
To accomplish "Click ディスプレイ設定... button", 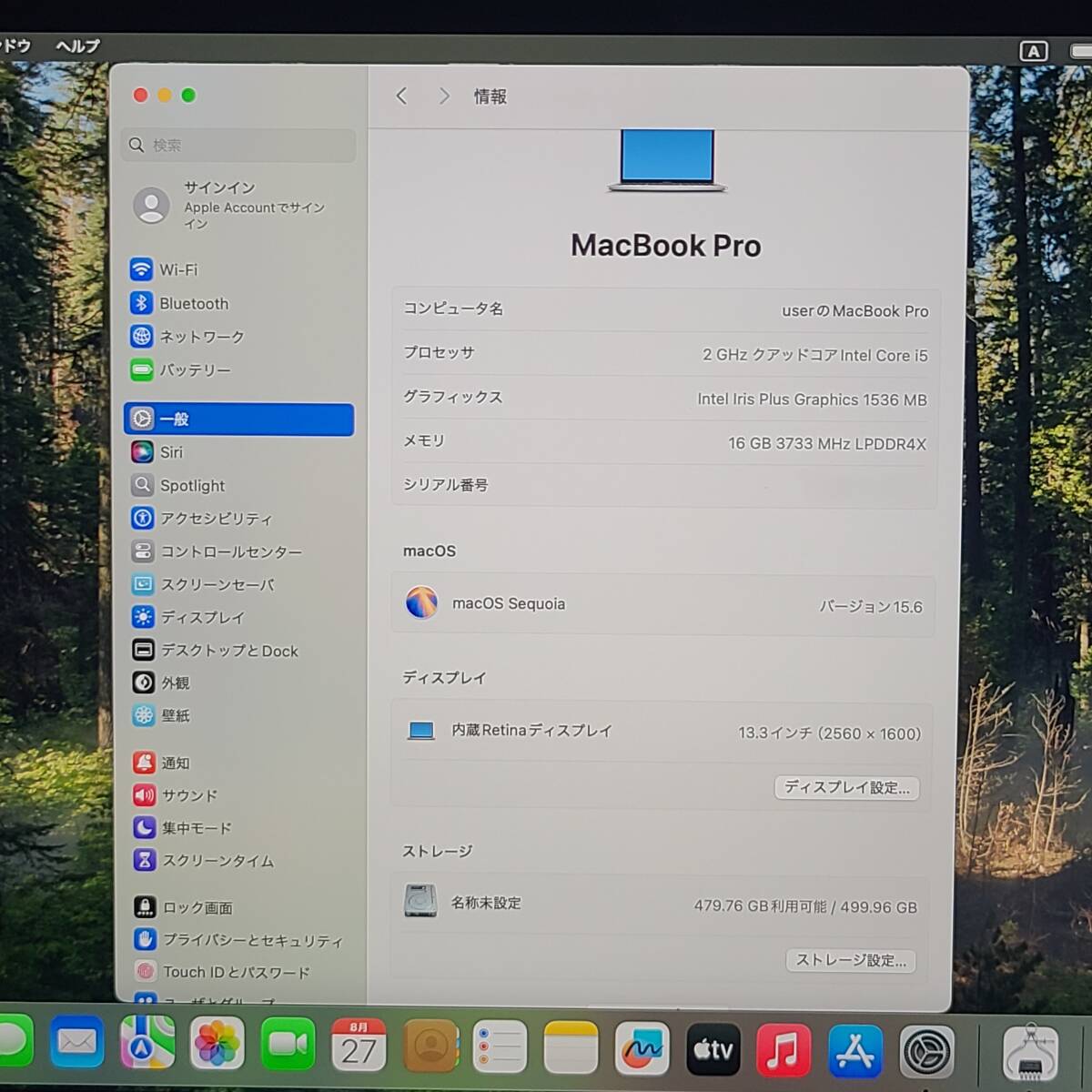I will tap(847, 788).
